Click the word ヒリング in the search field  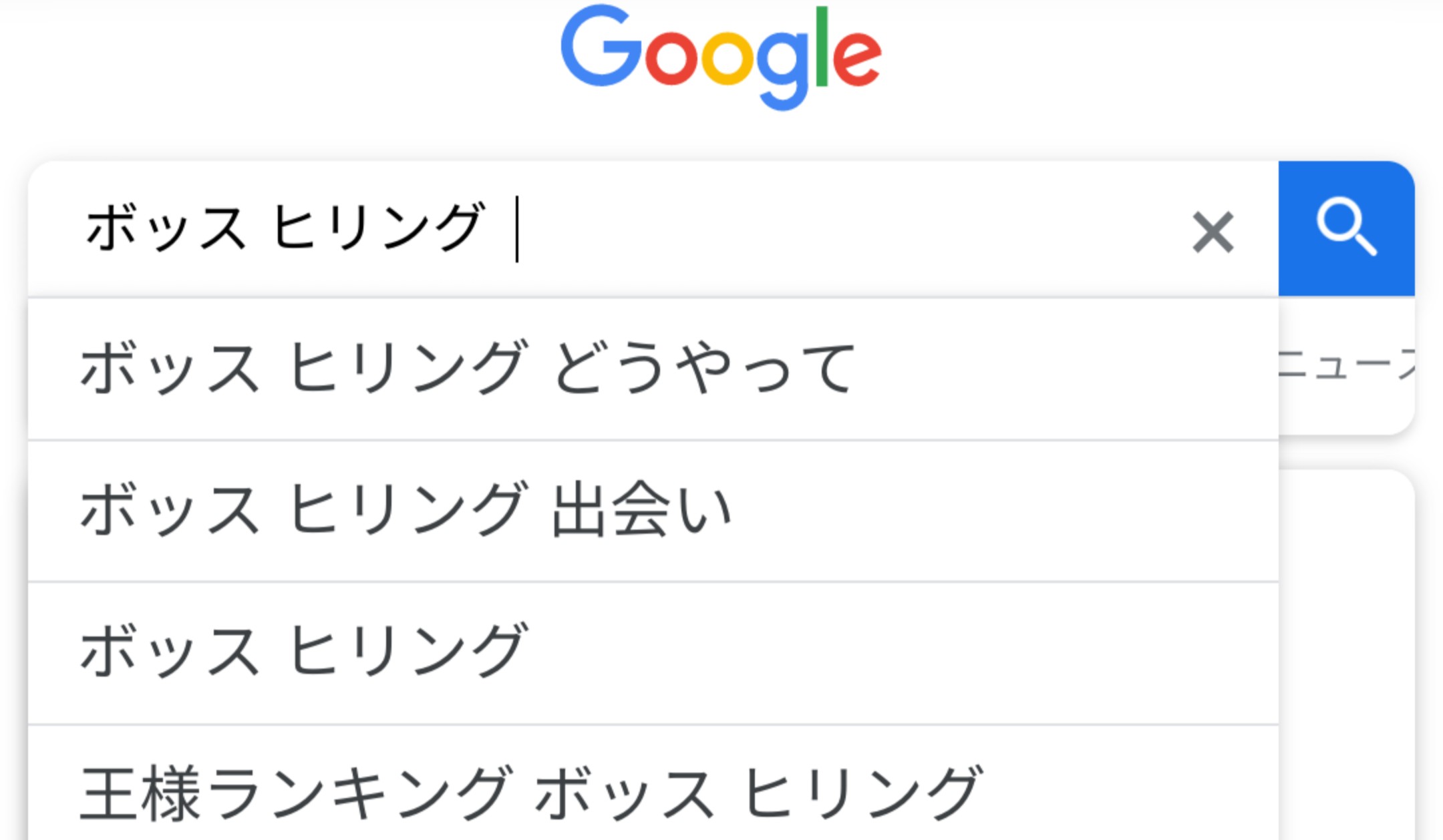tap(377, 228)
